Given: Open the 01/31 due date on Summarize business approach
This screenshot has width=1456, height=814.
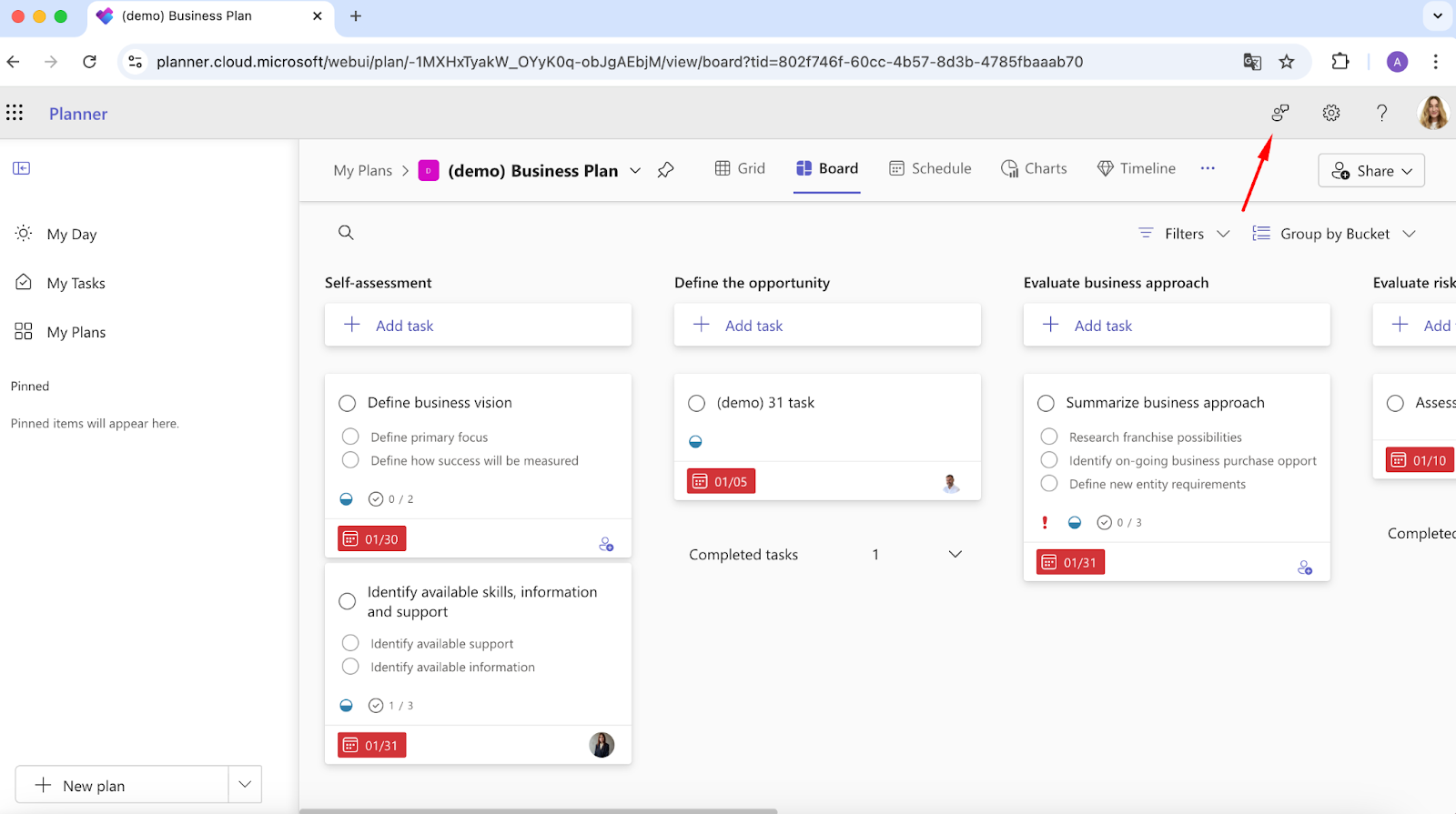Looking at the screenshot, I should click(1070, 562).
